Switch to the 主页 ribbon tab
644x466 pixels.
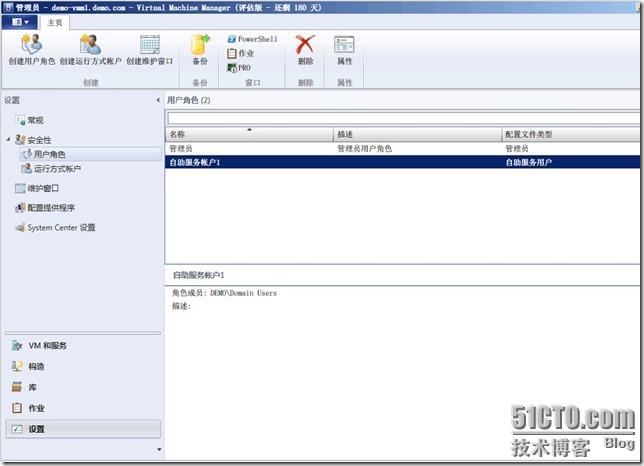[x=55, y=23]
